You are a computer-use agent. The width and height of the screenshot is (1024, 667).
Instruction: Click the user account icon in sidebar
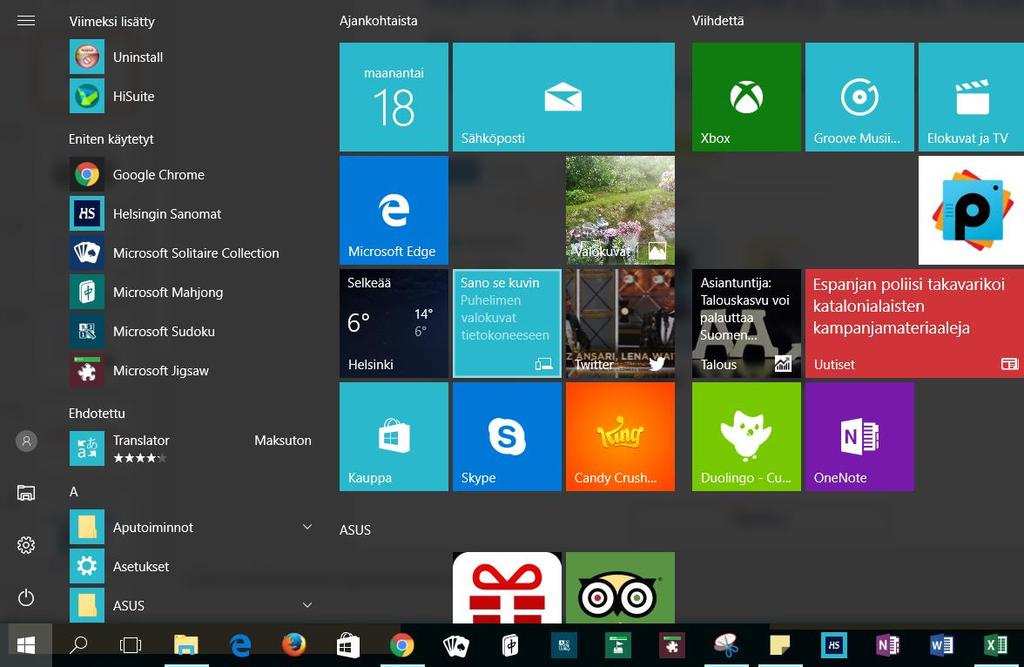click(26, 441)
